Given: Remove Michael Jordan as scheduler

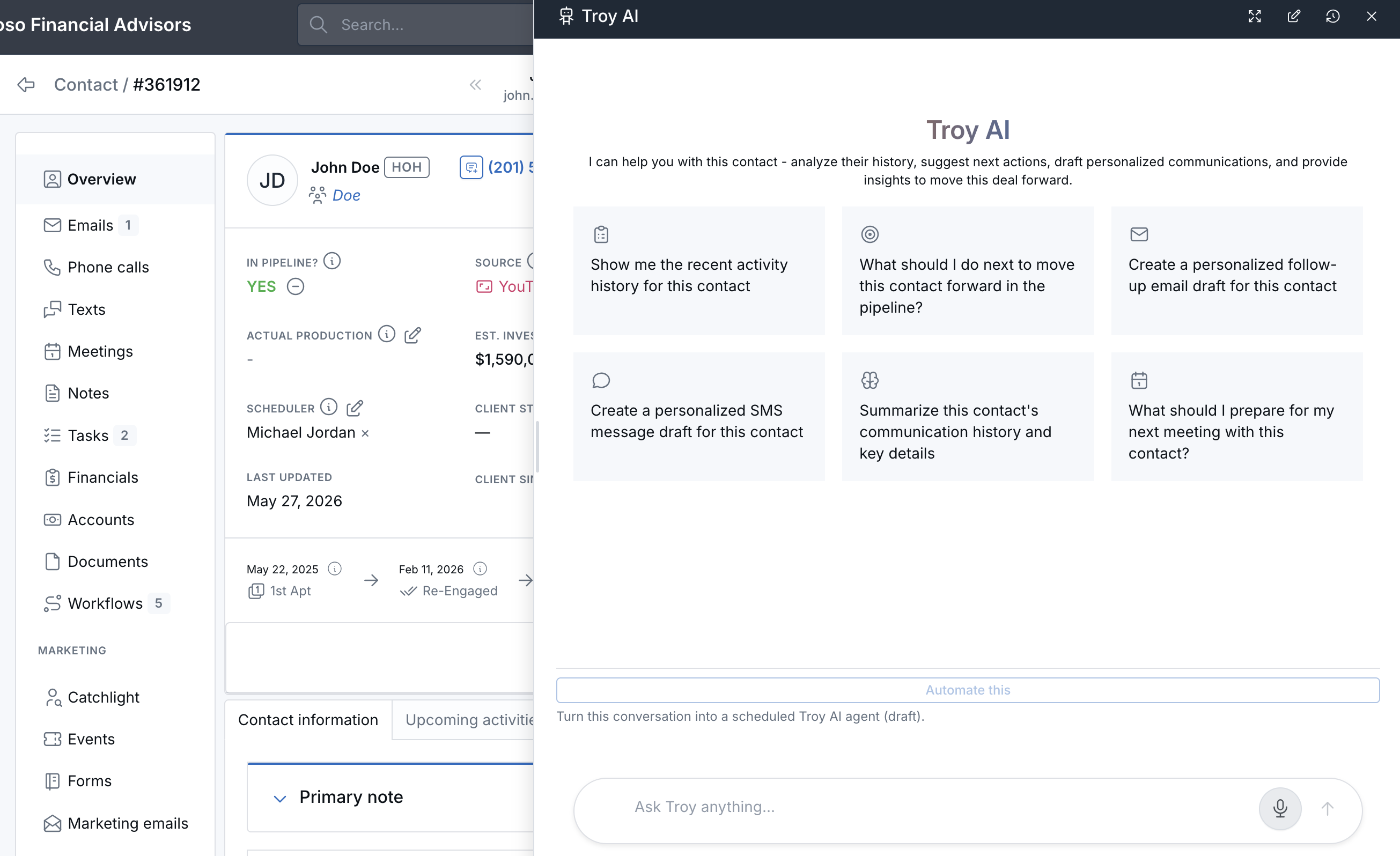Looking at the screenshot, I should tap(365, 433).
